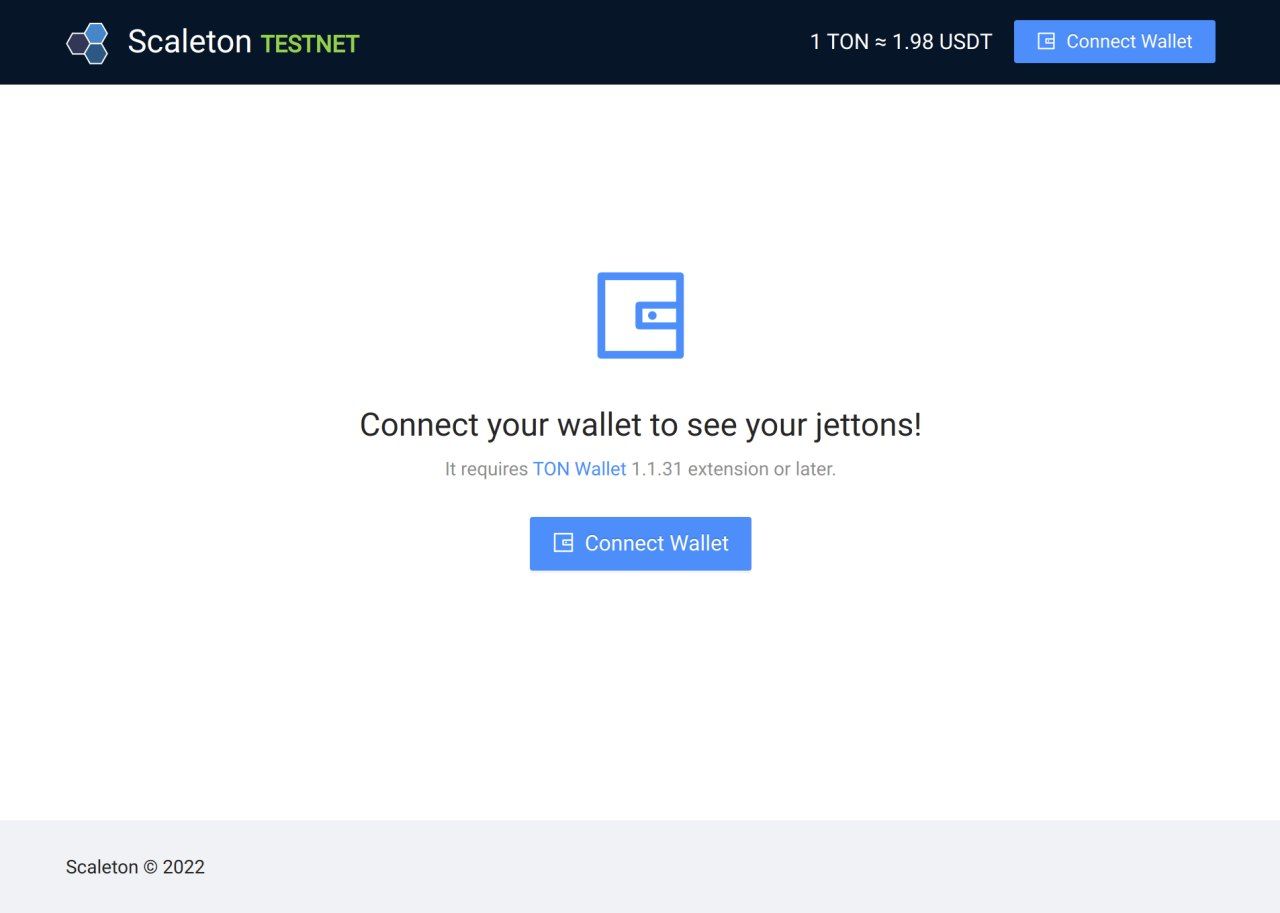The height and width of the screenshot is (913, 1280).
Task: Select the '1.1.31 extension or later' text
Action: pos(733,469)
